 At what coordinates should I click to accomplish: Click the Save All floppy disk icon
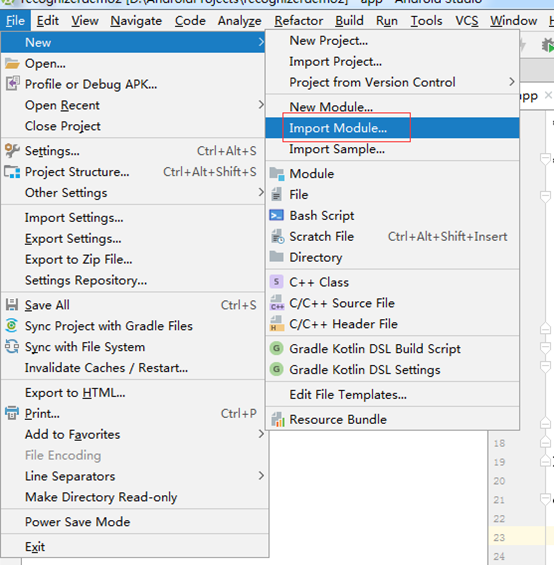coord(12,305)
